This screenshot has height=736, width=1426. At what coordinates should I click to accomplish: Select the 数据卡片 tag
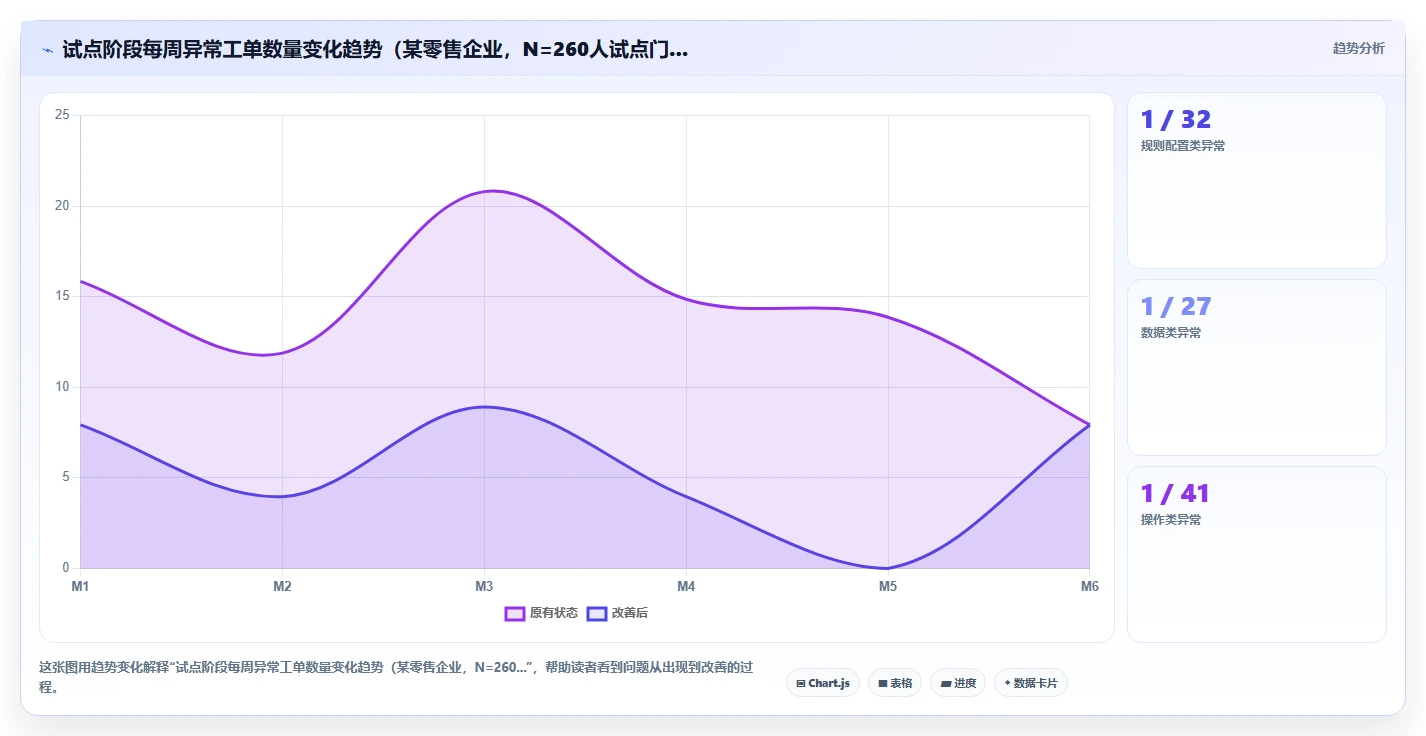click(1031, 683)
